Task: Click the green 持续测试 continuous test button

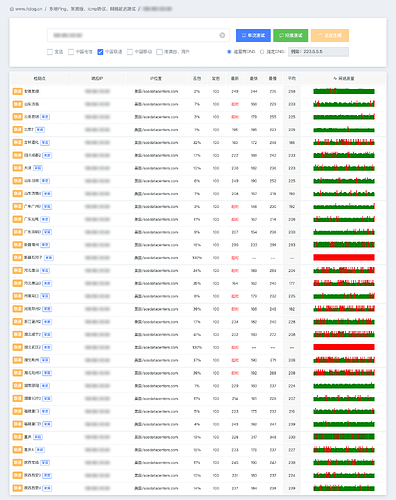Action: point(291,35)
